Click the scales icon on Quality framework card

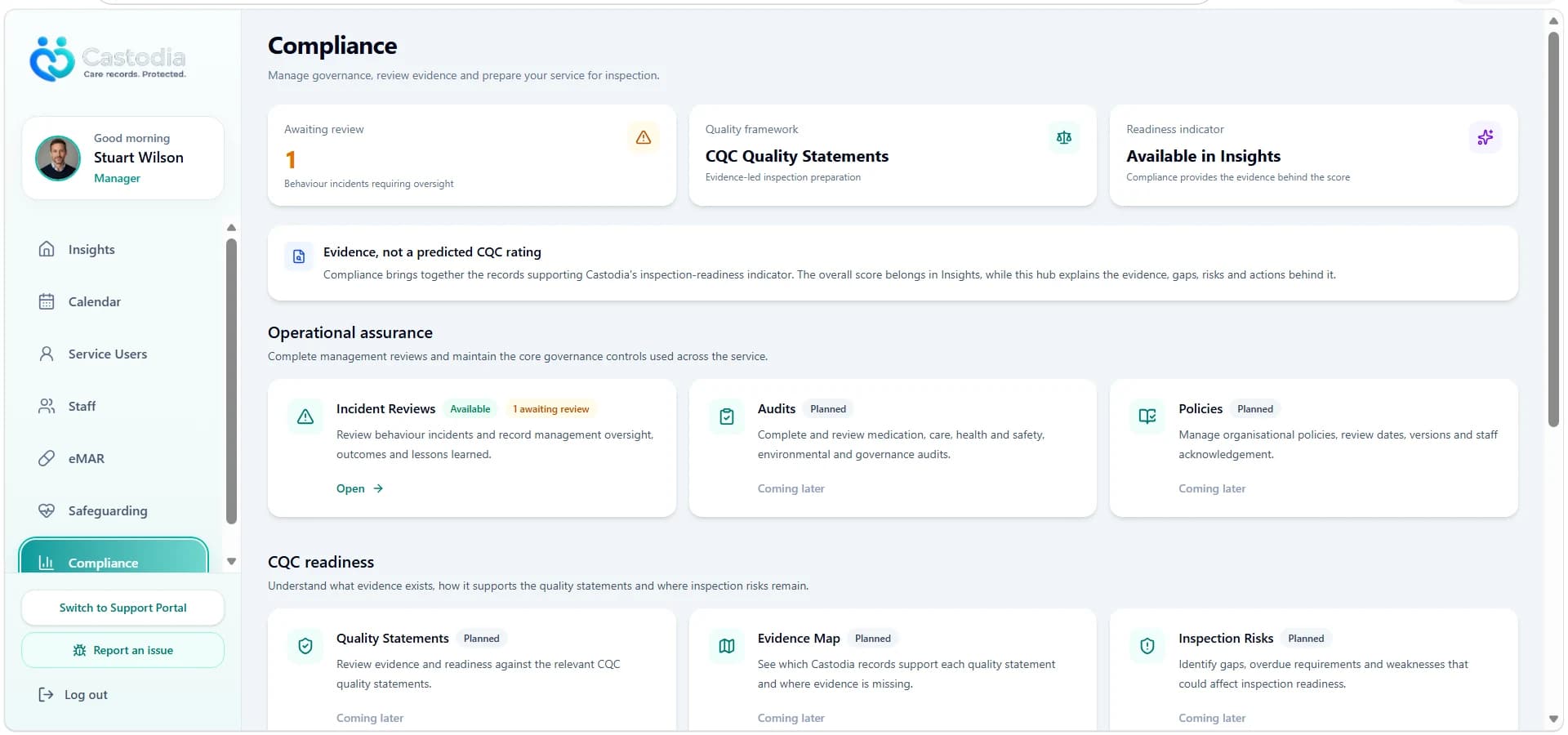tap(1064, 137)
